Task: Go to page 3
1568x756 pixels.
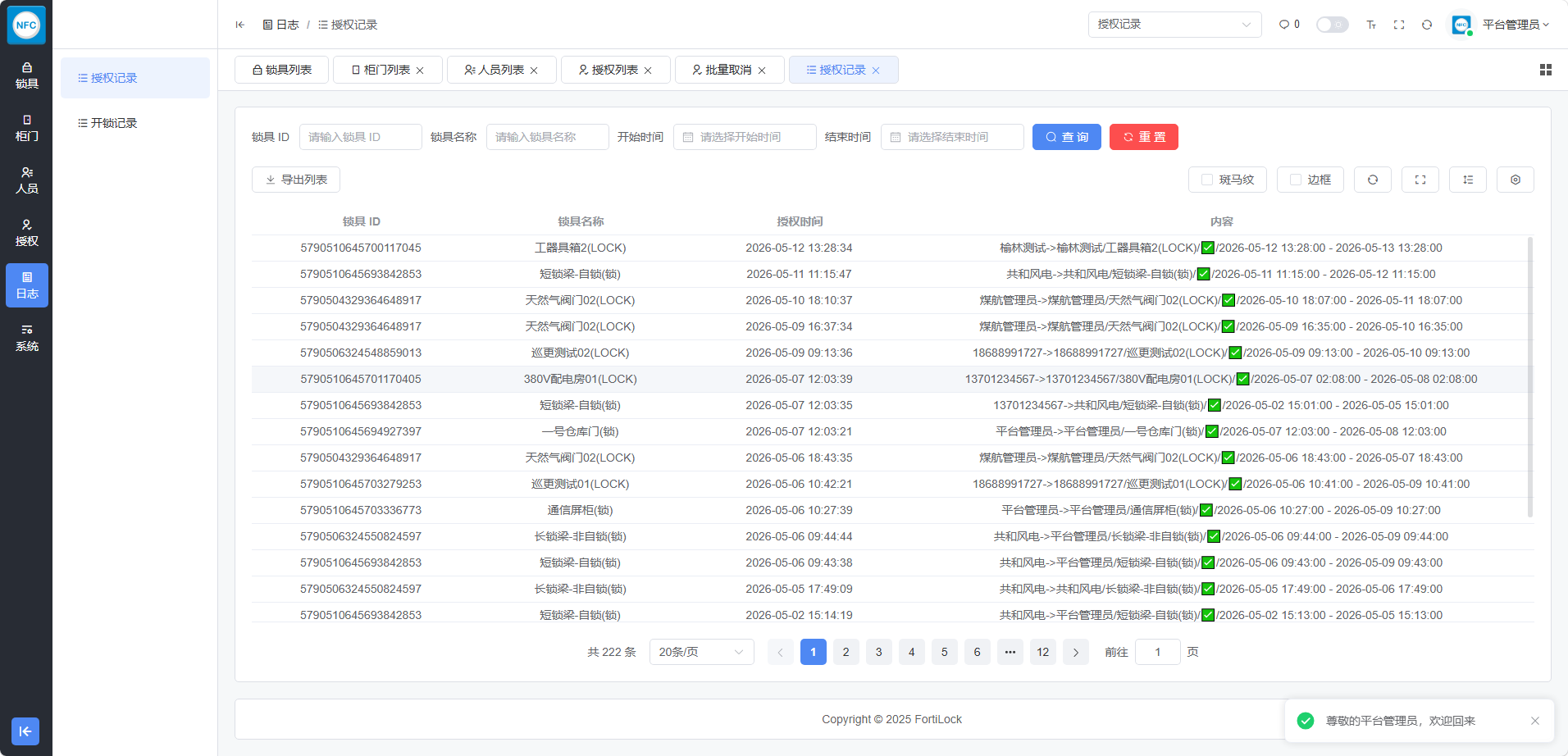Action: click(879, 652)
